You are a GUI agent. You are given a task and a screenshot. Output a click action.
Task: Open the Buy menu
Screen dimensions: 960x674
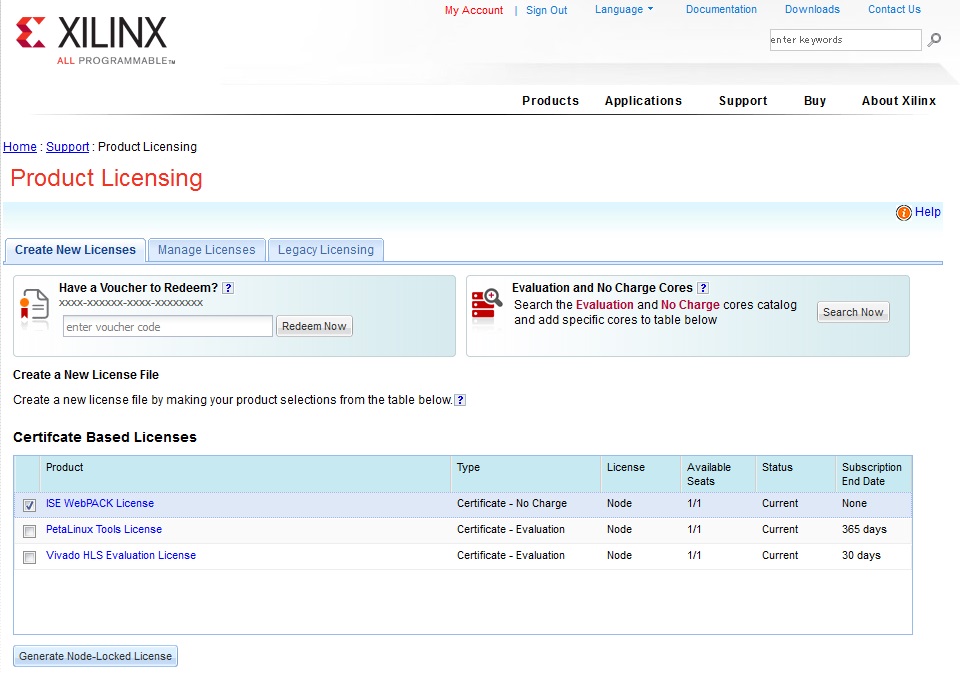[815, 100]
